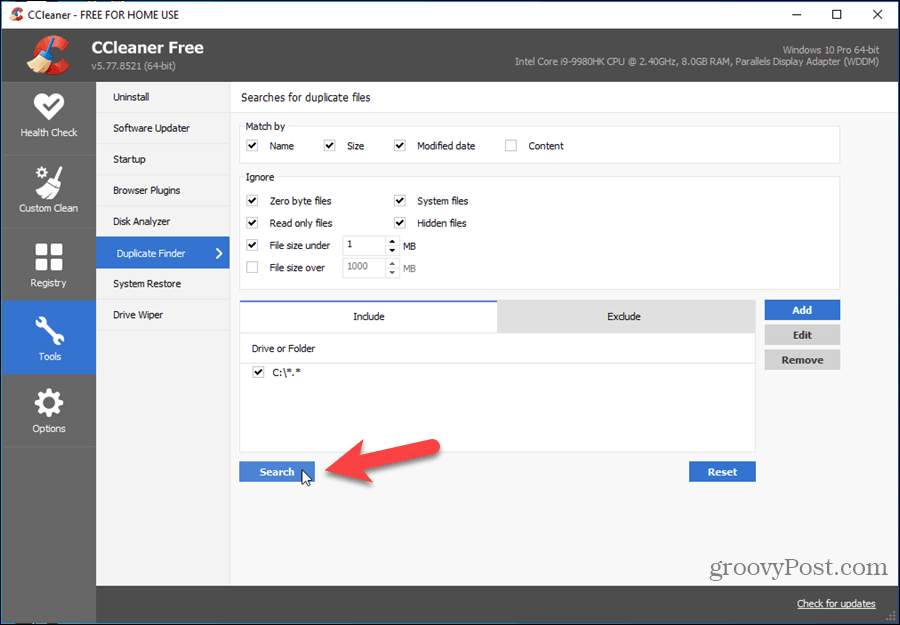Open System Restore tool
900x625 pixels.
click(163, 284)
